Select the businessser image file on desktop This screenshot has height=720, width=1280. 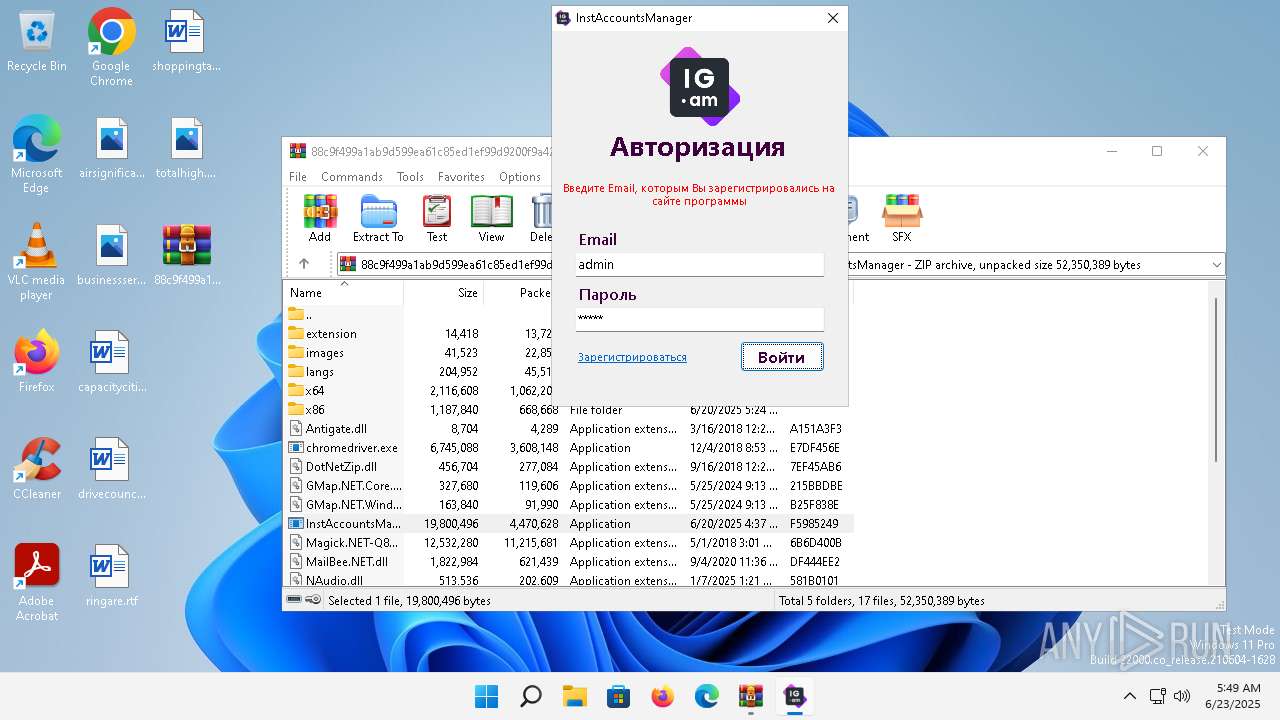(111, 255)
